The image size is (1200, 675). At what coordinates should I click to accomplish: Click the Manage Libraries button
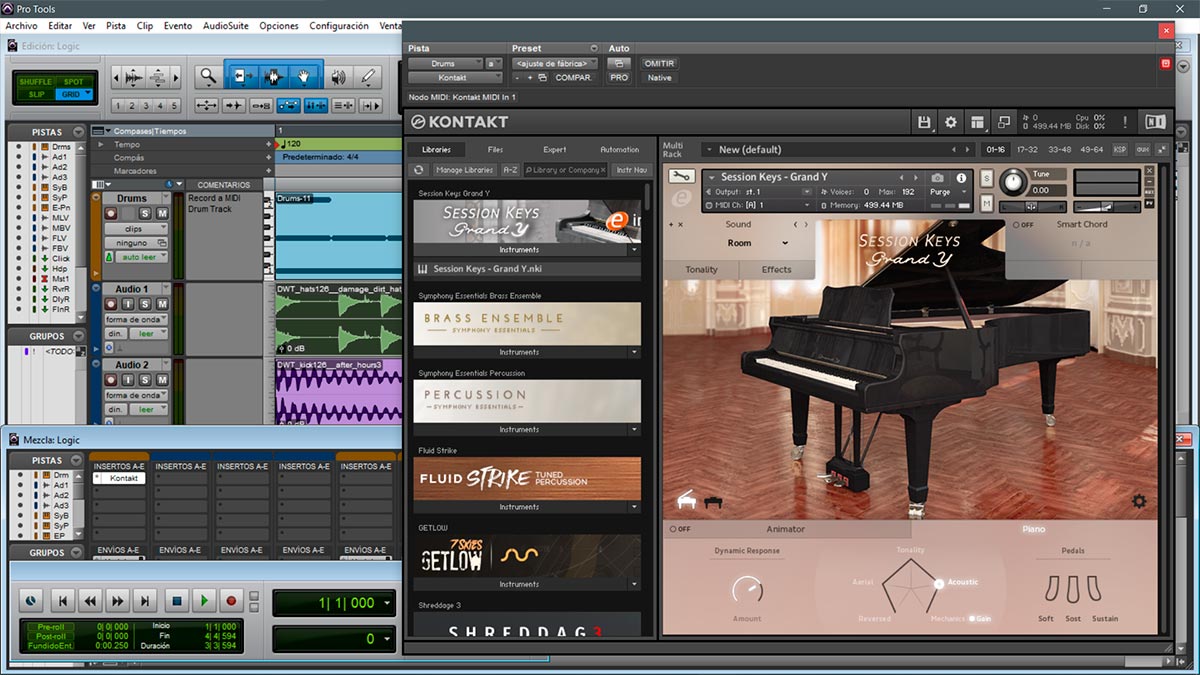(x=465, y=170)
